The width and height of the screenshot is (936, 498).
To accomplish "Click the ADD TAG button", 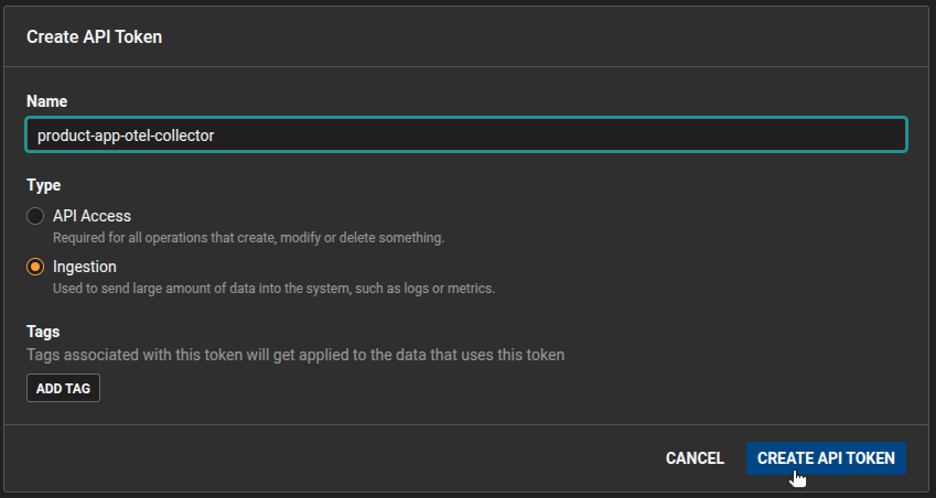I will coord(63,388).
